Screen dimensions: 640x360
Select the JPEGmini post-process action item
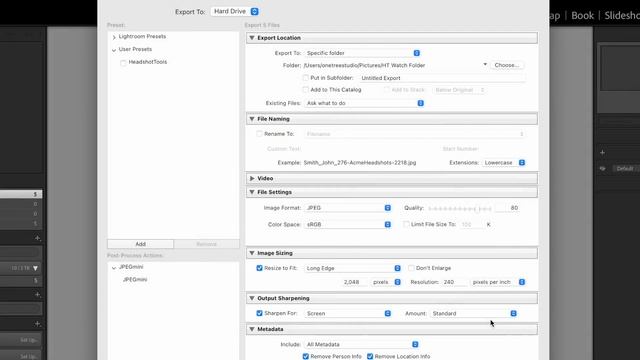(135, 280)
